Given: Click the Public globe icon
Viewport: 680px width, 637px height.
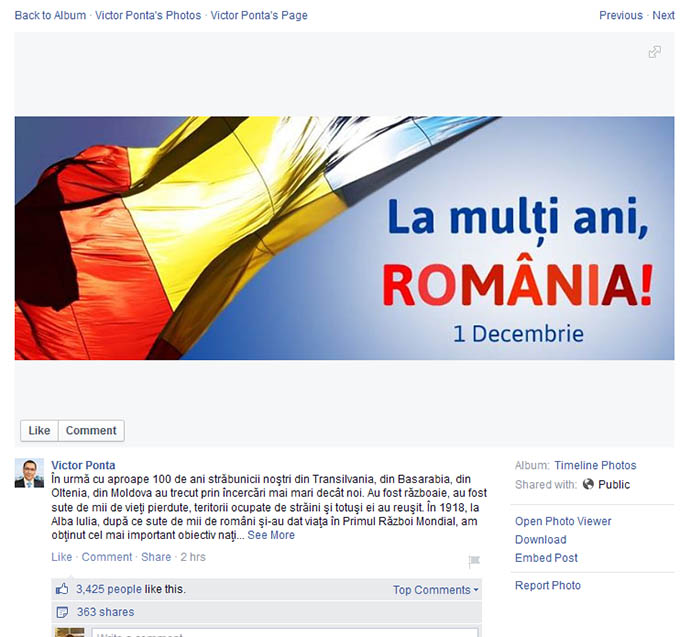Looking at the screenshot, I should click(x=588, y=484).
